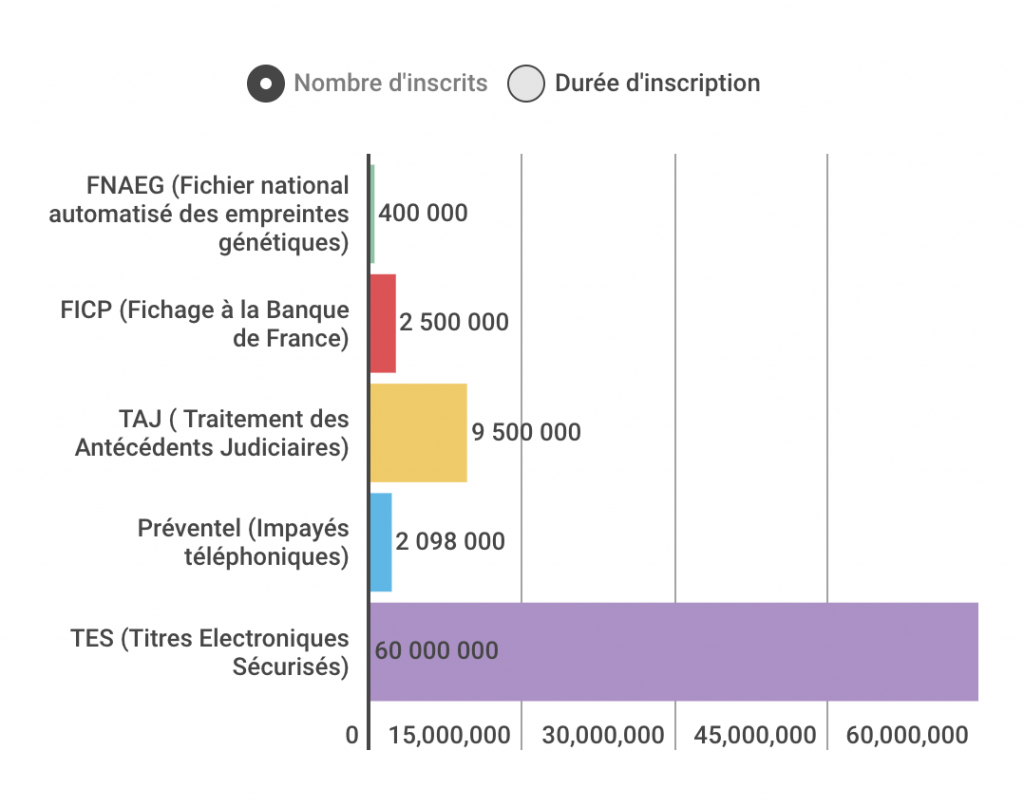Click the 45,000,000 axis tick label
This screenshot has width=1024, height=807.
click(755, 735)
